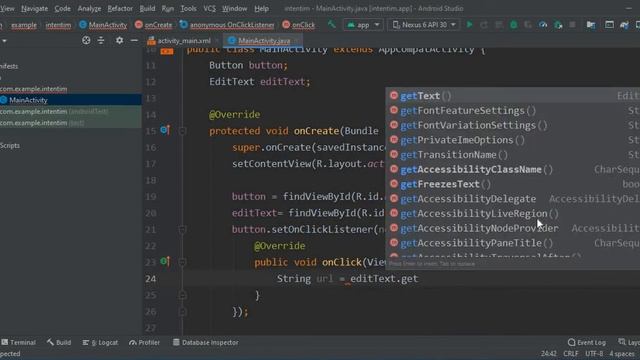Click override gutter icon on line 15

click(165, 130)
